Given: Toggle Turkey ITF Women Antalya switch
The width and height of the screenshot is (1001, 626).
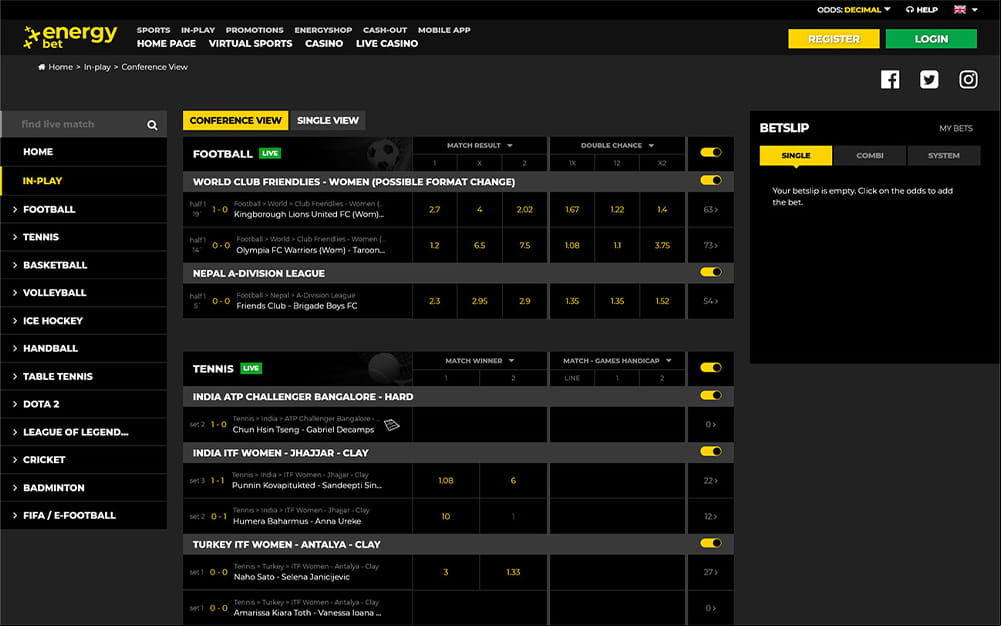Looking at the screenshot, I should coord(711,544).
